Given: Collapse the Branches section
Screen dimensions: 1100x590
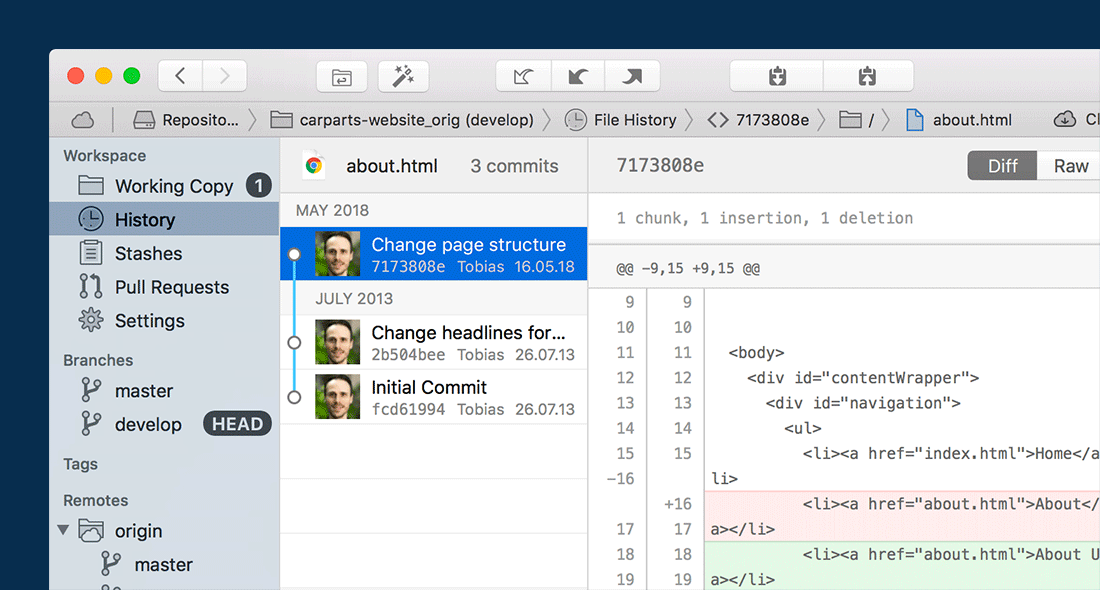Looking at the screenshot, I should 97,360.
